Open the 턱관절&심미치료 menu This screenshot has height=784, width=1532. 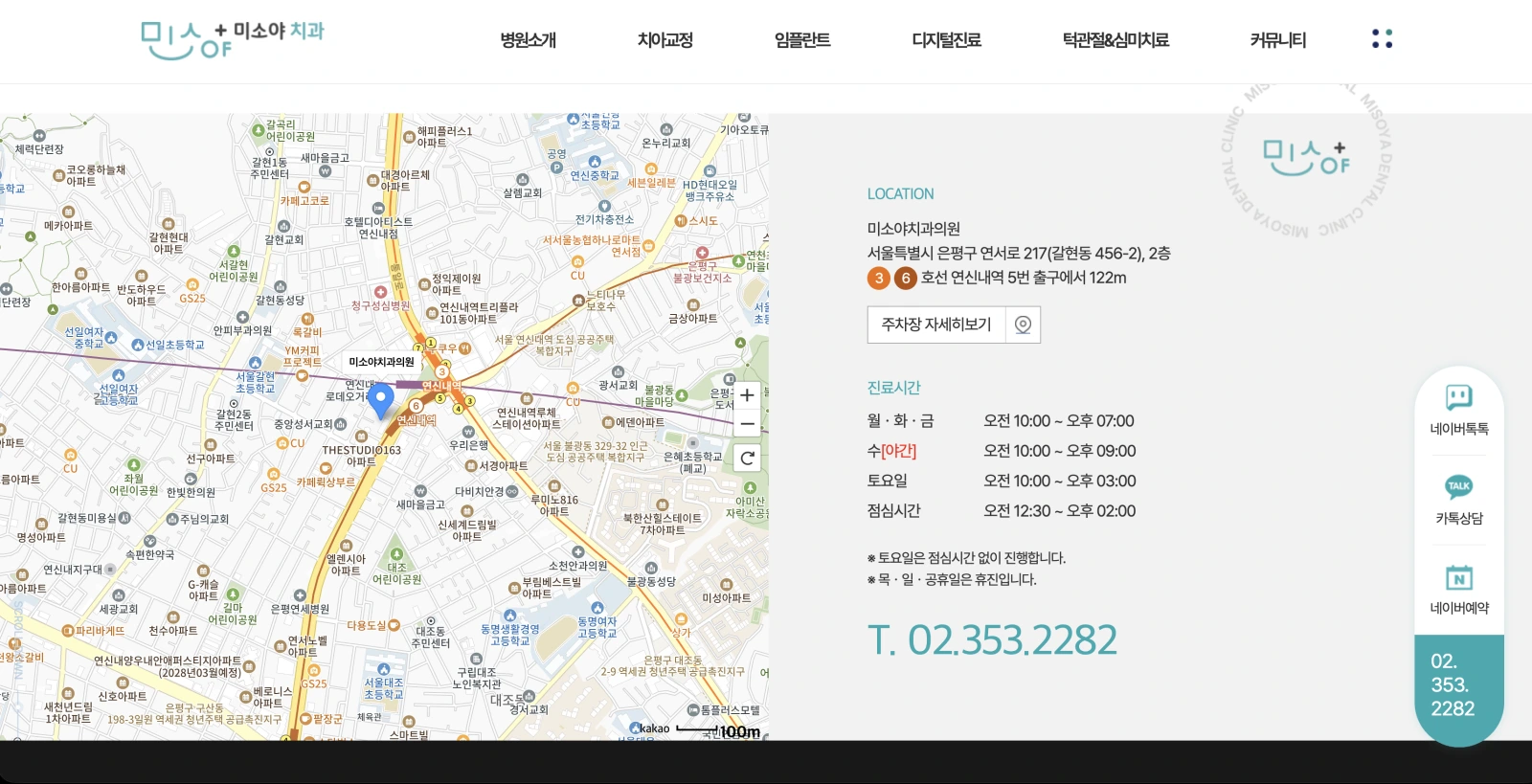tap(1115, 40)
